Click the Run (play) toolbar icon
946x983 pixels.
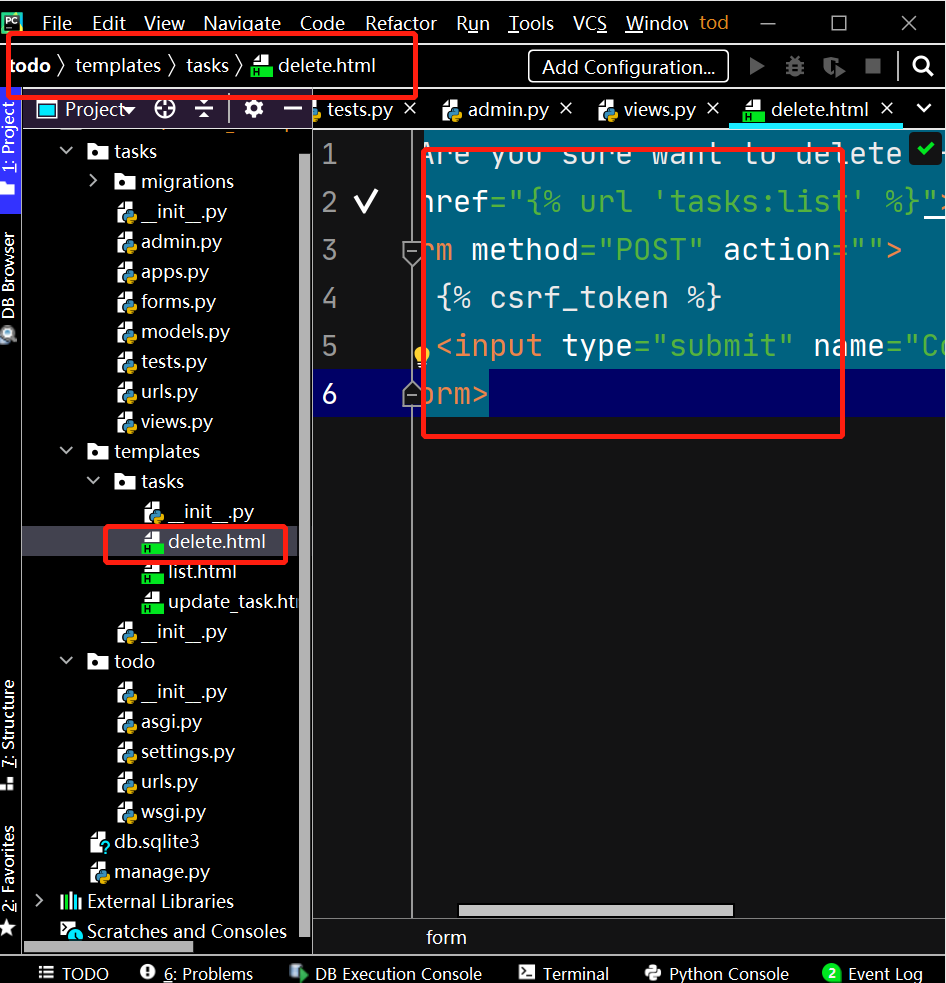point(757,66)
